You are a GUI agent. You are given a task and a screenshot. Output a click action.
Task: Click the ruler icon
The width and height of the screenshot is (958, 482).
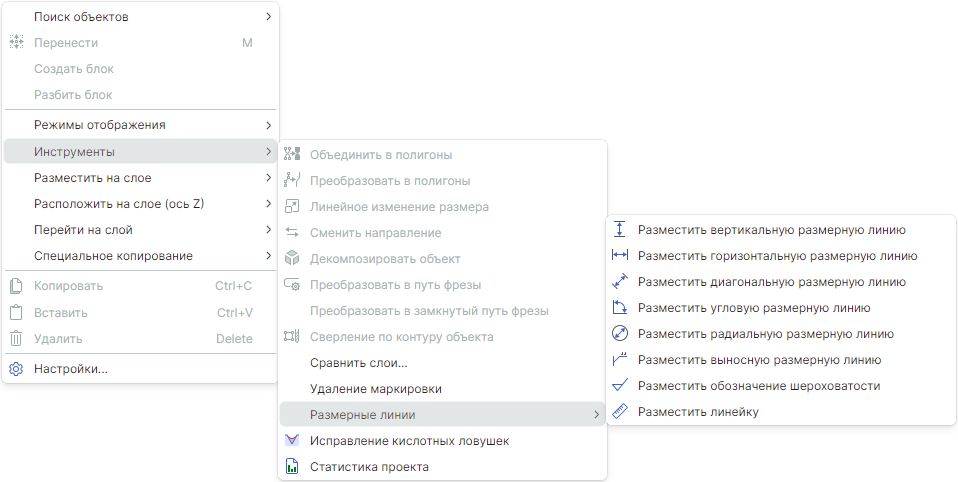pyautogui.click(x=620, y=411)
